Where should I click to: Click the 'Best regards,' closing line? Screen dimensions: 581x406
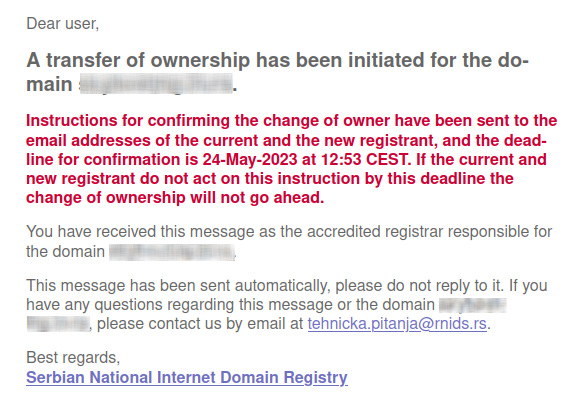(x=73, y=358)
